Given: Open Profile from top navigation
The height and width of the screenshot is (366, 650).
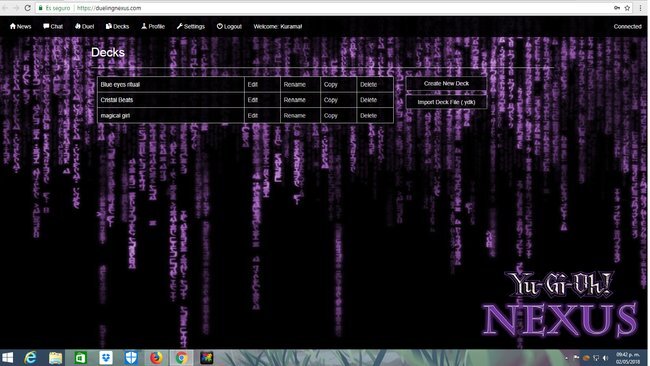Looking at the screenshot, I should [153, 27].
